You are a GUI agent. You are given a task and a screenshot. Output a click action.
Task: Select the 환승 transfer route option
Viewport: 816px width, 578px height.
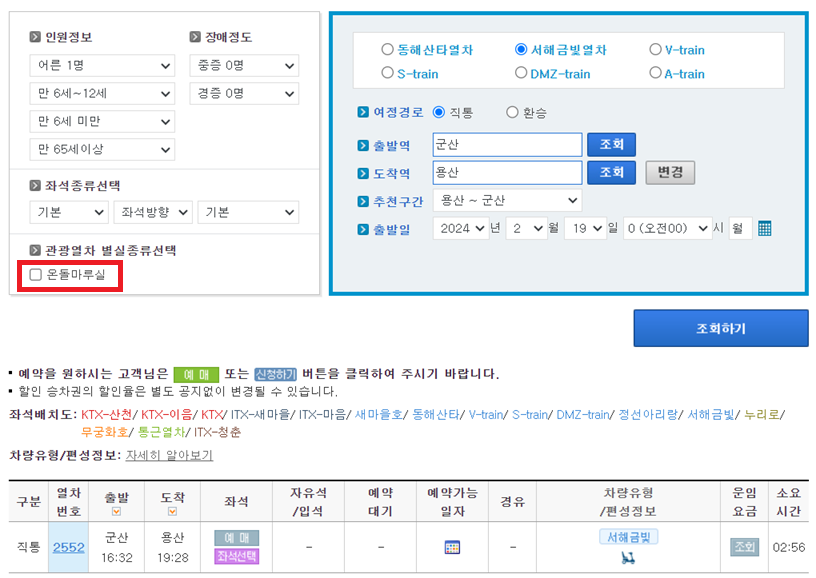(513, 112)
